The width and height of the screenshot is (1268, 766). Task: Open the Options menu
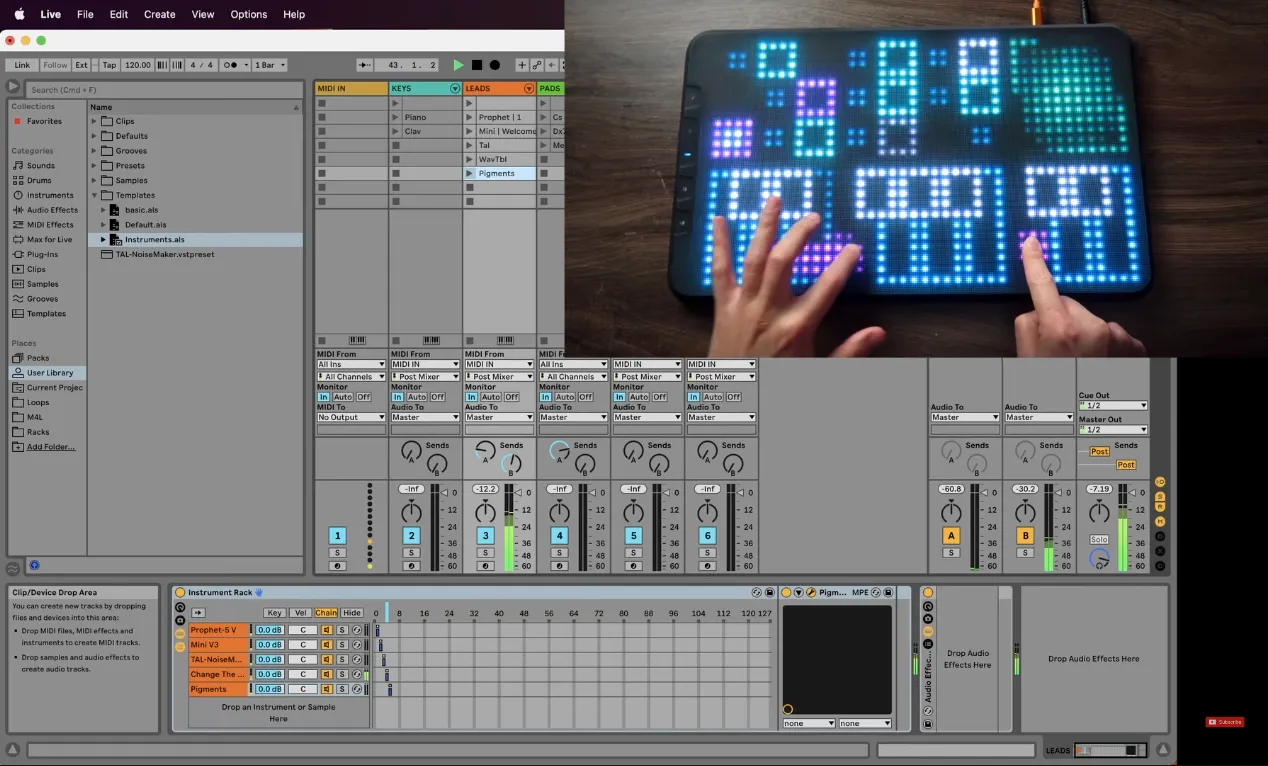click(x=249, y=14)
